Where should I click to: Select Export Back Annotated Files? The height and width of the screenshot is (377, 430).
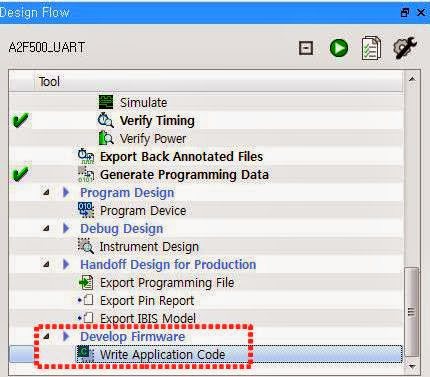click(181, 156)
